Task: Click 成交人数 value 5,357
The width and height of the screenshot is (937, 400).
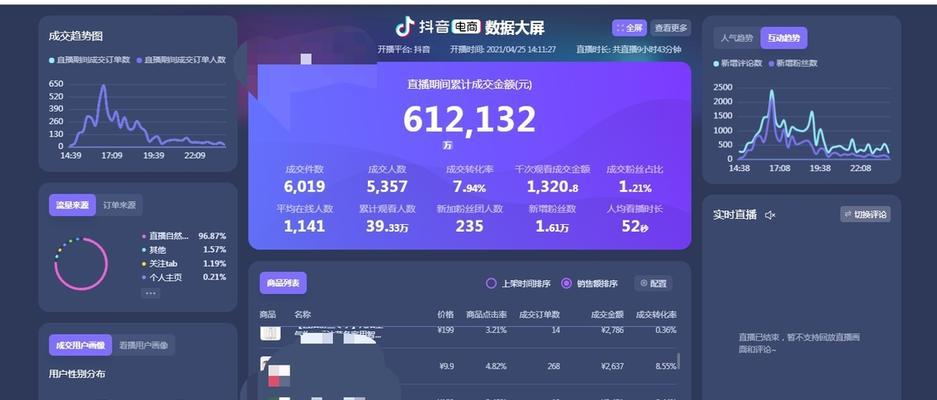Action: click(x=387, y=187)
